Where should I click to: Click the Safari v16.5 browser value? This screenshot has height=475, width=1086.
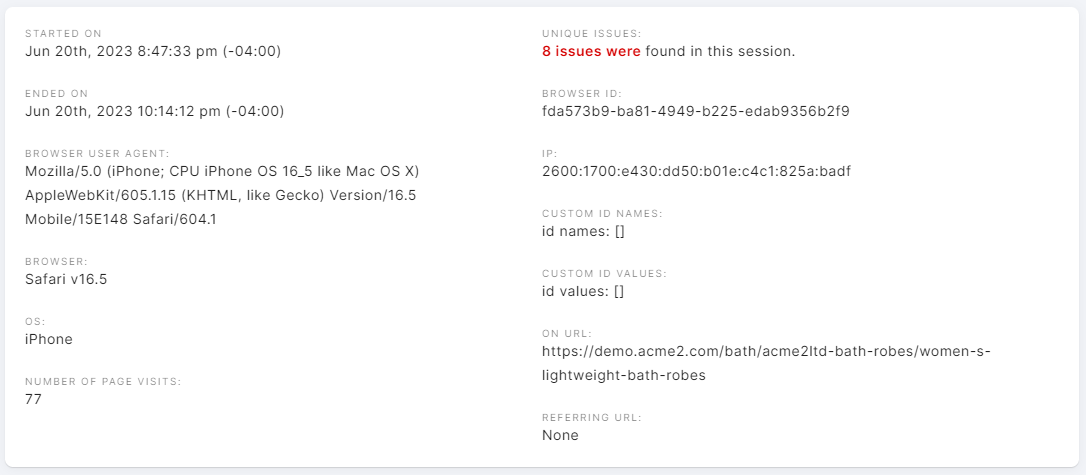point(66,279)
